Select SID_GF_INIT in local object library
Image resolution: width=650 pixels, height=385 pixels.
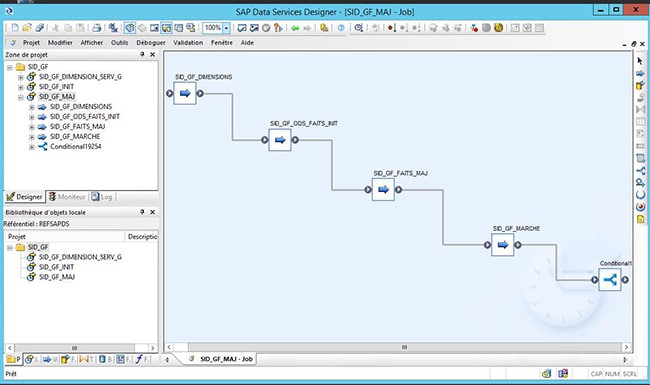56,267
